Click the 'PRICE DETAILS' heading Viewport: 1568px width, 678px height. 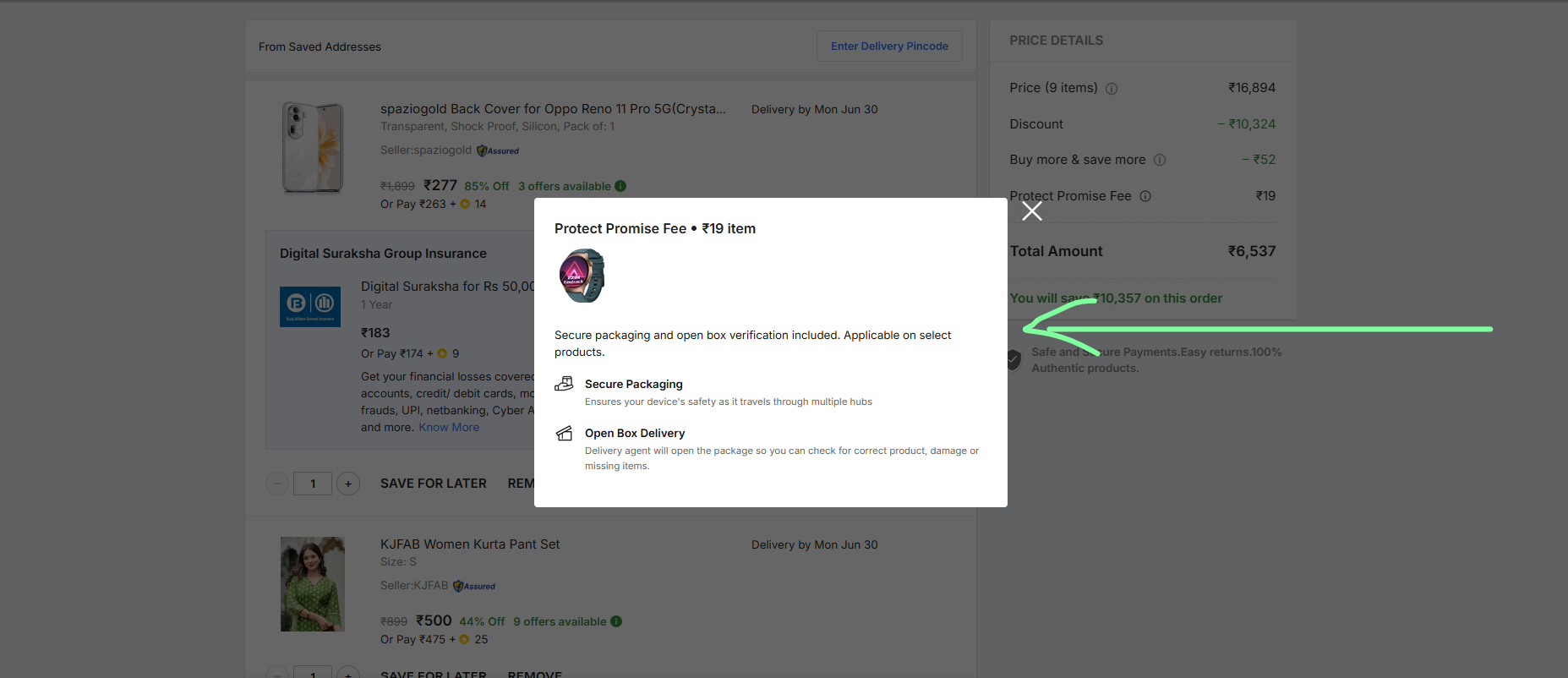coord(1056,41)
